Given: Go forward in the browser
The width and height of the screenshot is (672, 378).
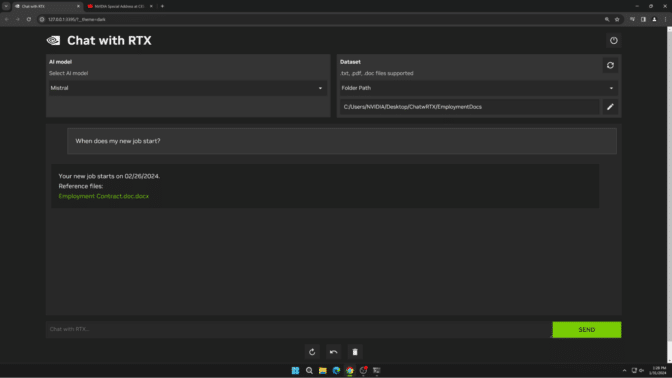Looking at the screenshot, I should [18, 19].
